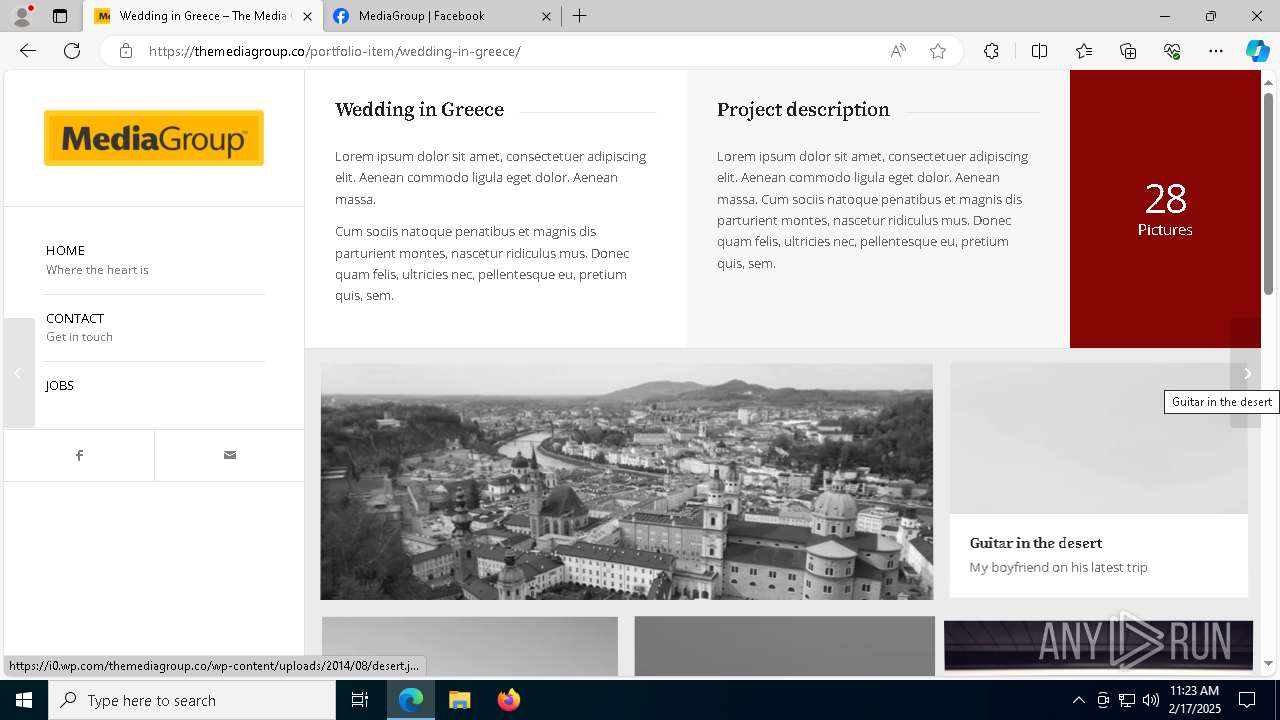This screenshot has width=1280, height=720.
Task: Add this page to favorites star
Action: click(x=938, y=51)
